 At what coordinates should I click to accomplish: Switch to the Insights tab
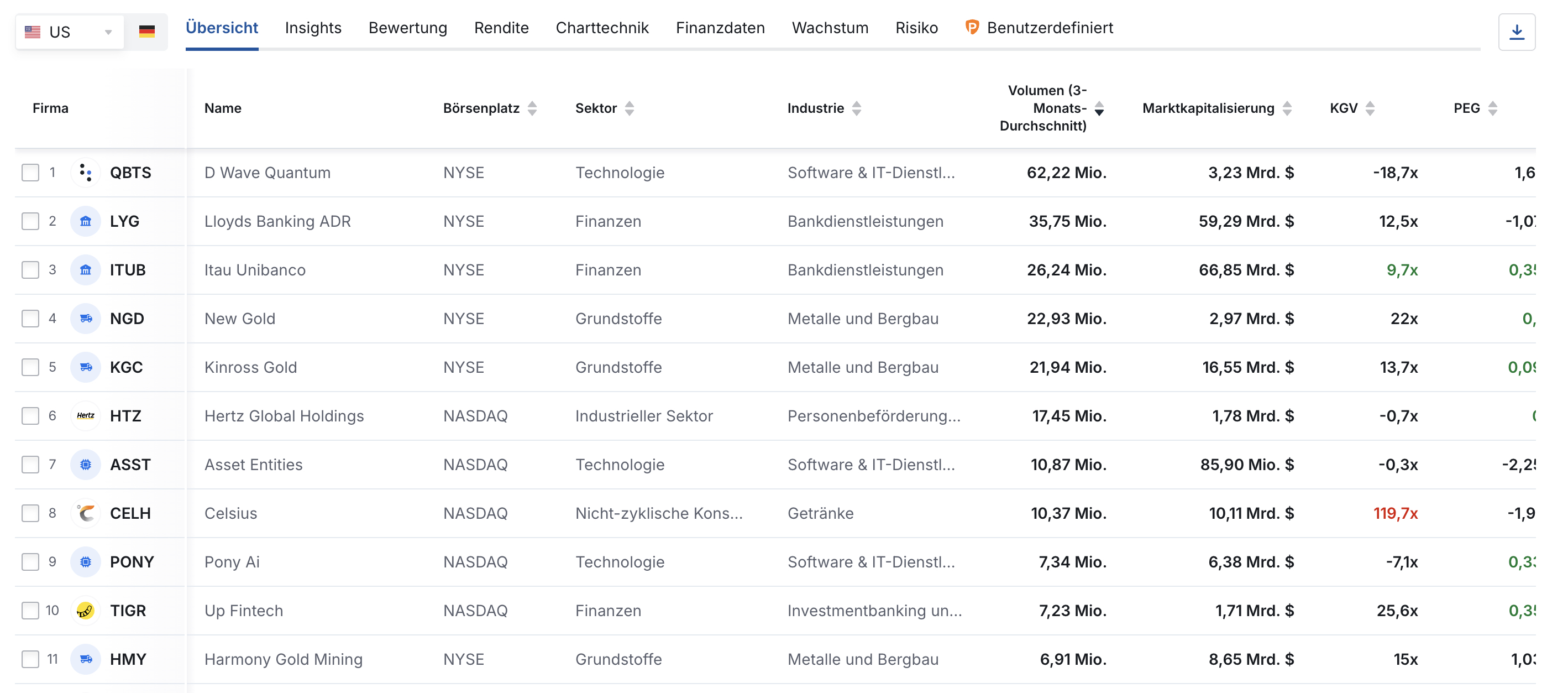[x=313, y=28]
